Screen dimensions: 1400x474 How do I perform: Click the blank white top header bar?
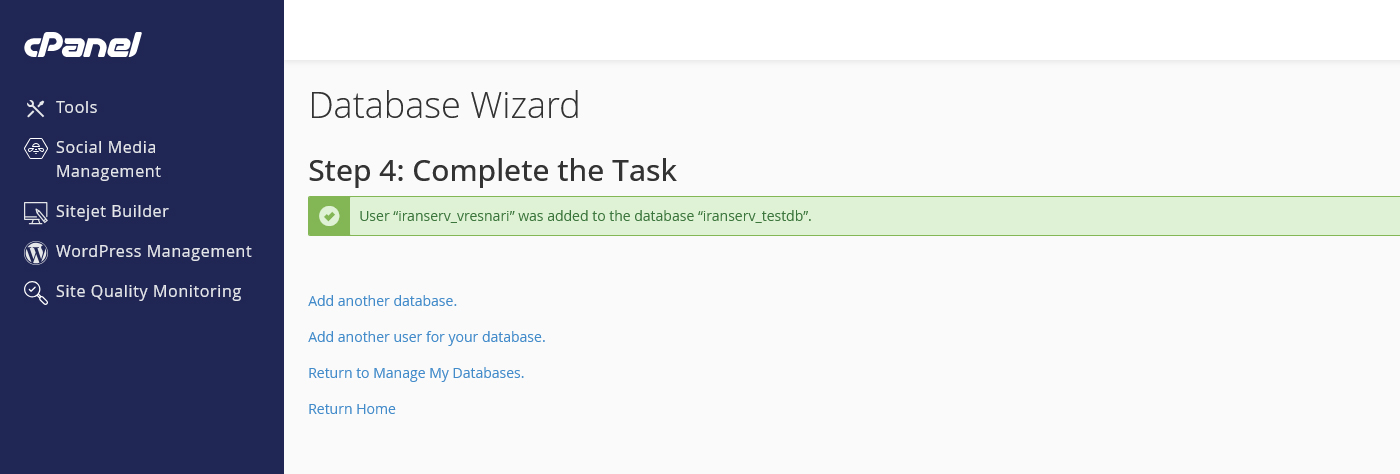pos(840,30)
